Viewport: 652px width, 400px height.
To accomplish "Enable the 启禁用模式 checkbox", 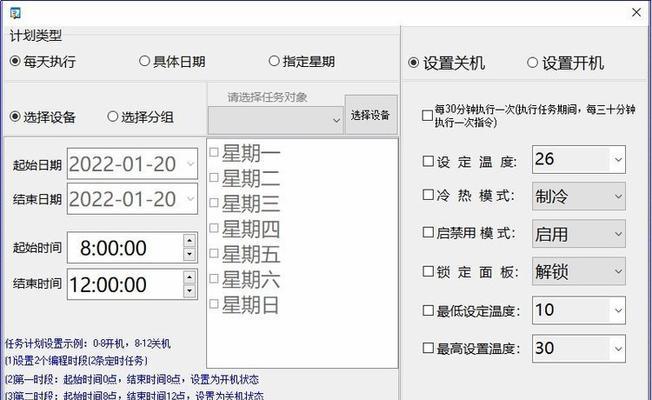I will [x=428, y=232].
